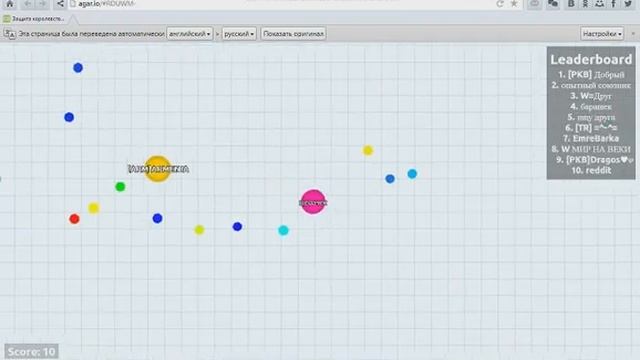The image size is (640, 360).
Task: Click the Leaderboard heading
Action: [x=591, y=60]
